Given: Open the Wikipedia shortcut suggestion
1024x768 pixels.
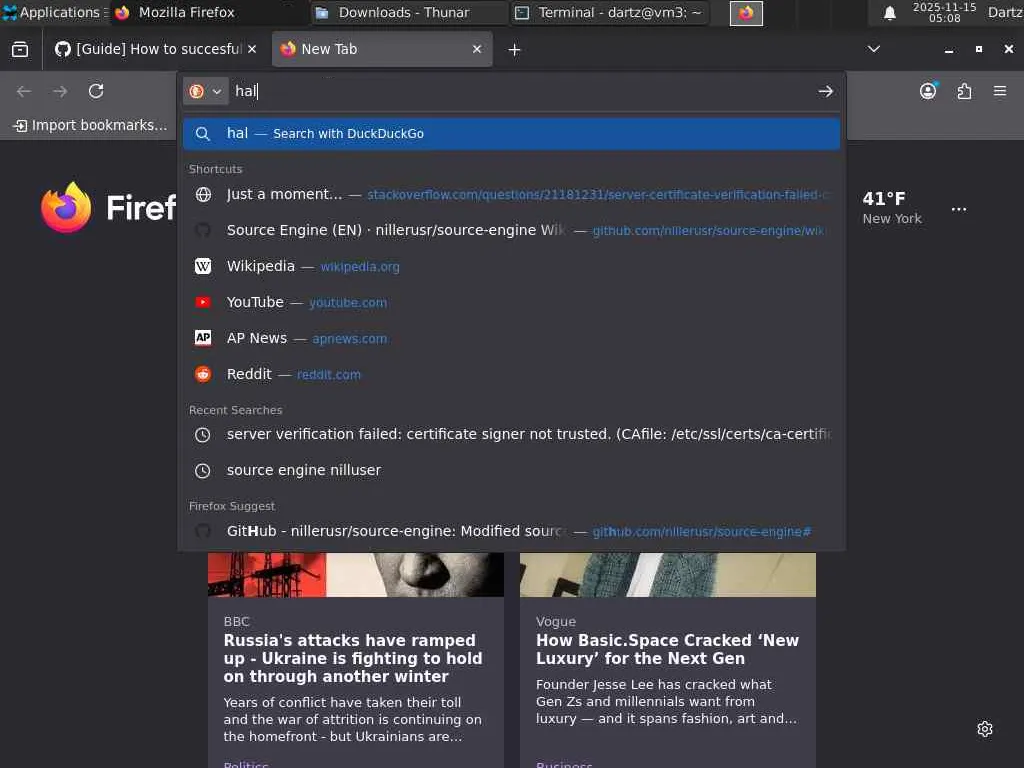Looking at the screenshot, I should (511, 266).
